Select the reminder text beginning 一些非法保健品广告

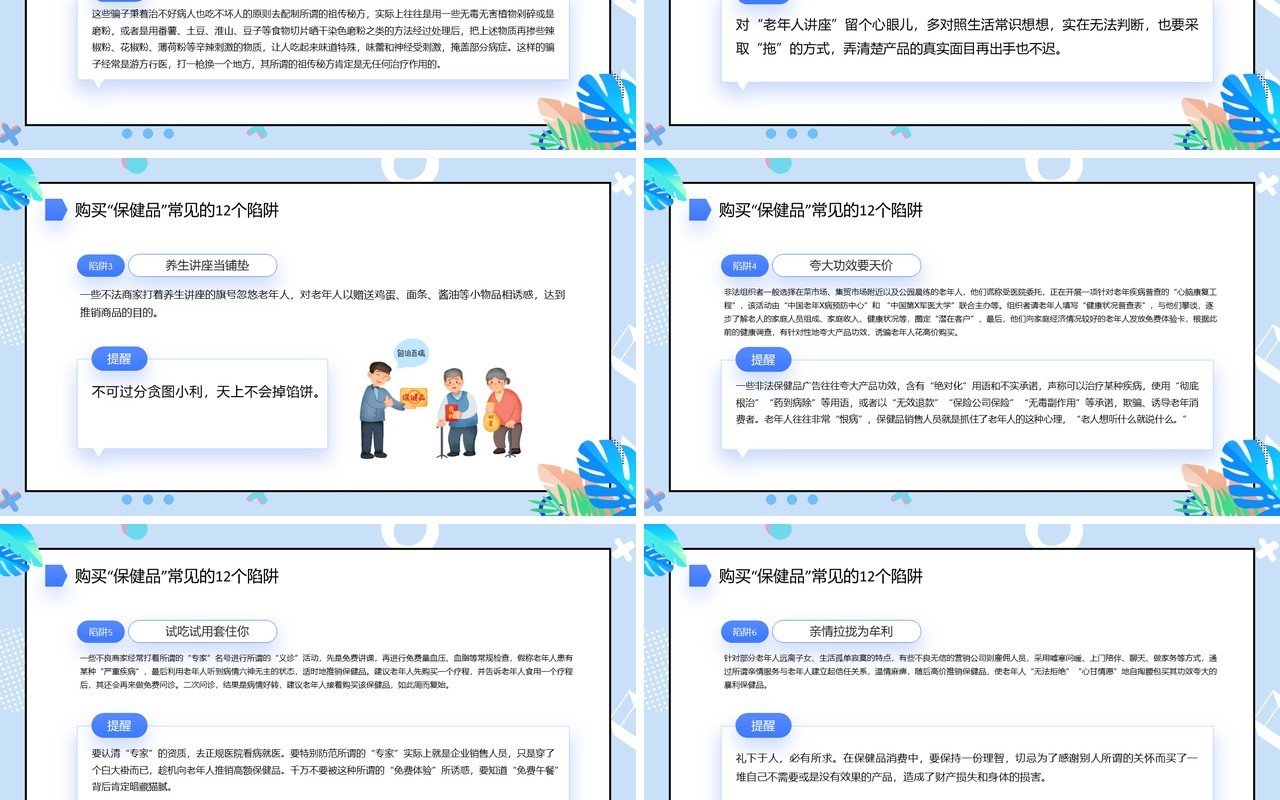point(966,402)
